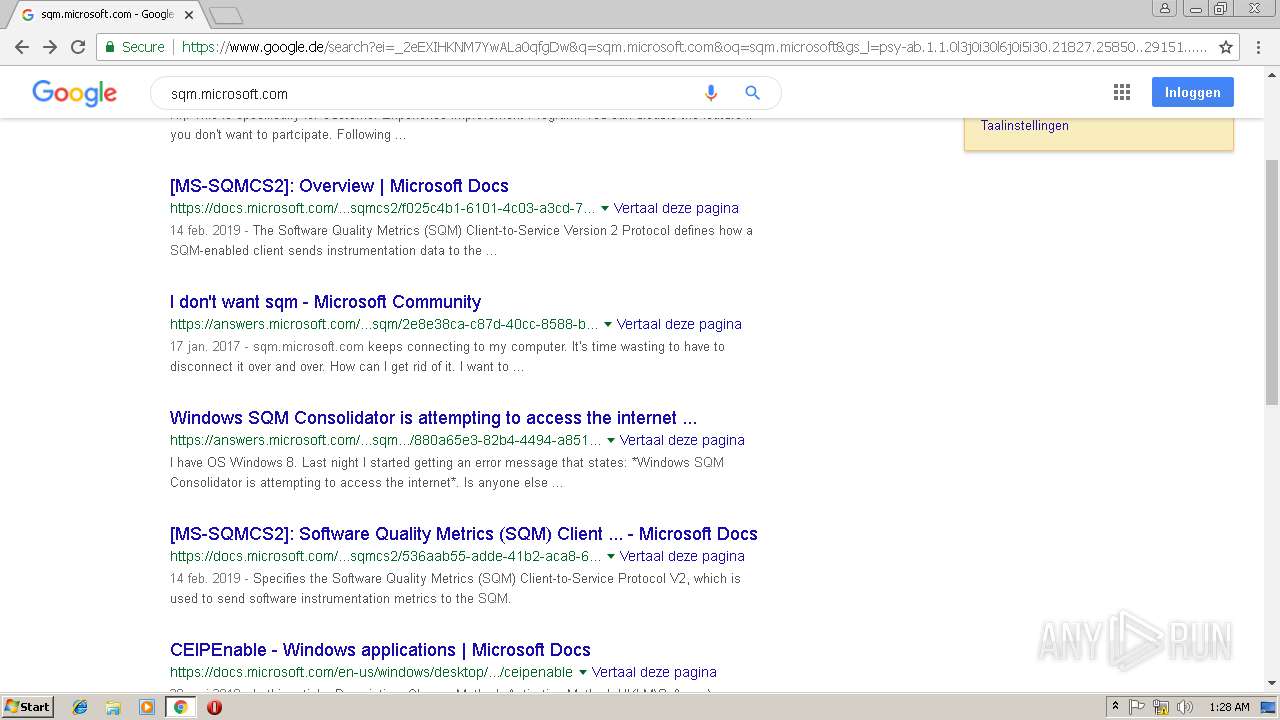Click the docs.microsoft.com sqmcs2/f025c4b1 green URL

pos(382,209)
